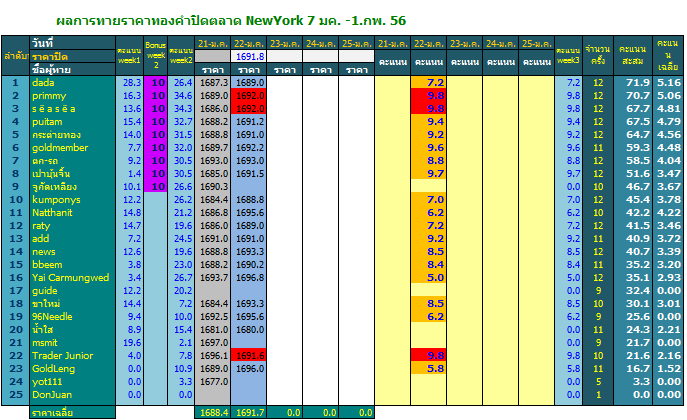Select the 'yot111' name cell
This screenshot has height=420, width=687.
coord(72,381)
